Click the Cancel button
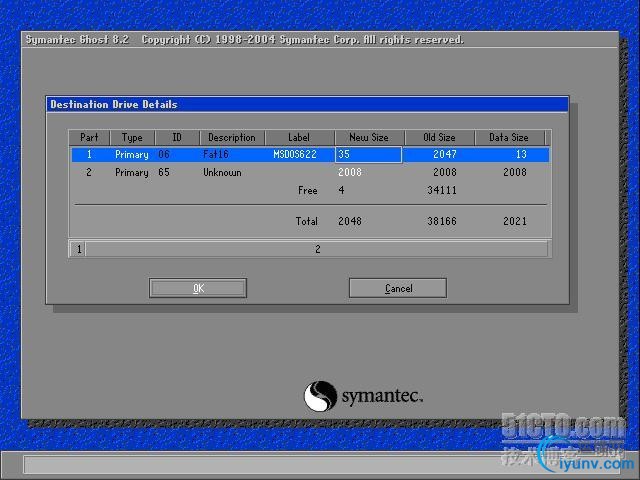Screen dimensions: 640x480 (398, 288)
